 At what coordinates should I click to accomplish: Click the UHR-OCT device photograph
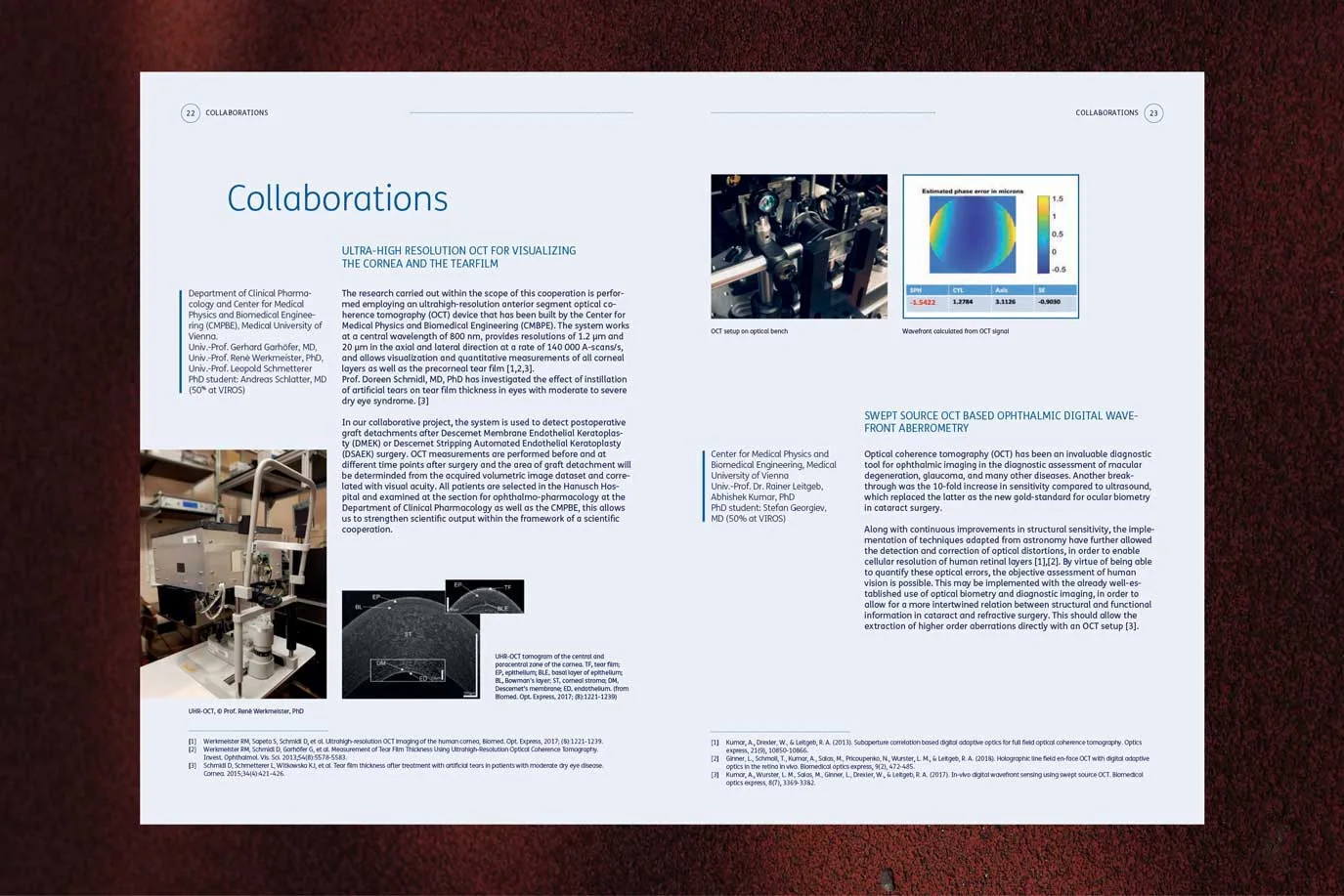coord(233,574)
